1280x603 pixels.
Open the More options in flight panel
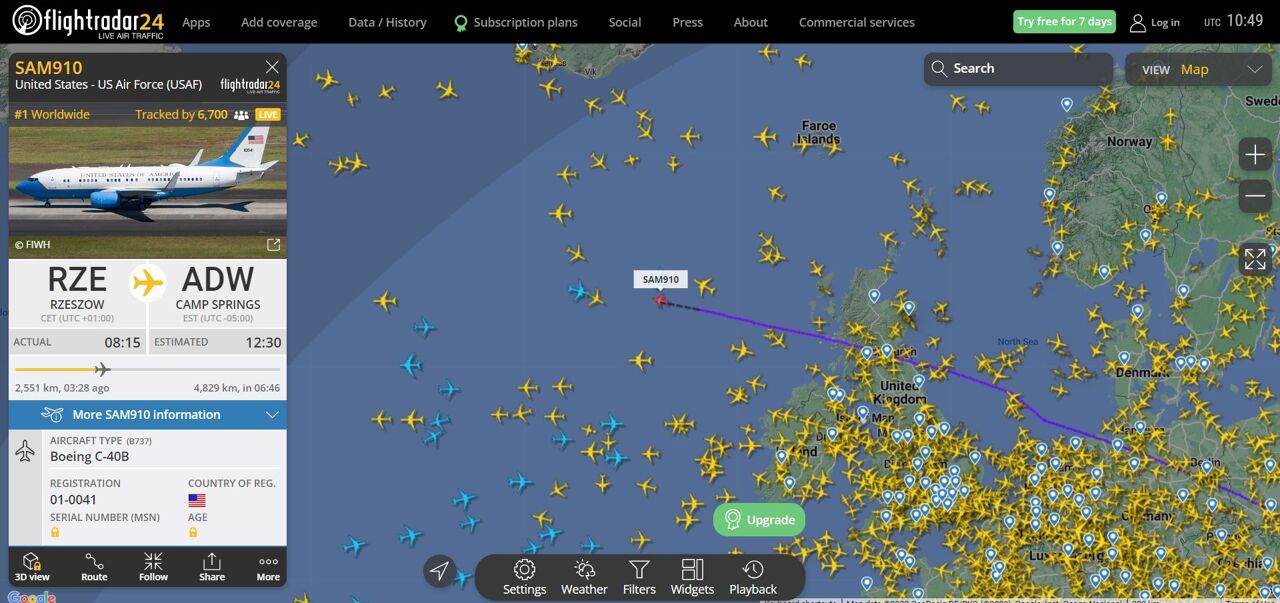(x=268, y=566)
